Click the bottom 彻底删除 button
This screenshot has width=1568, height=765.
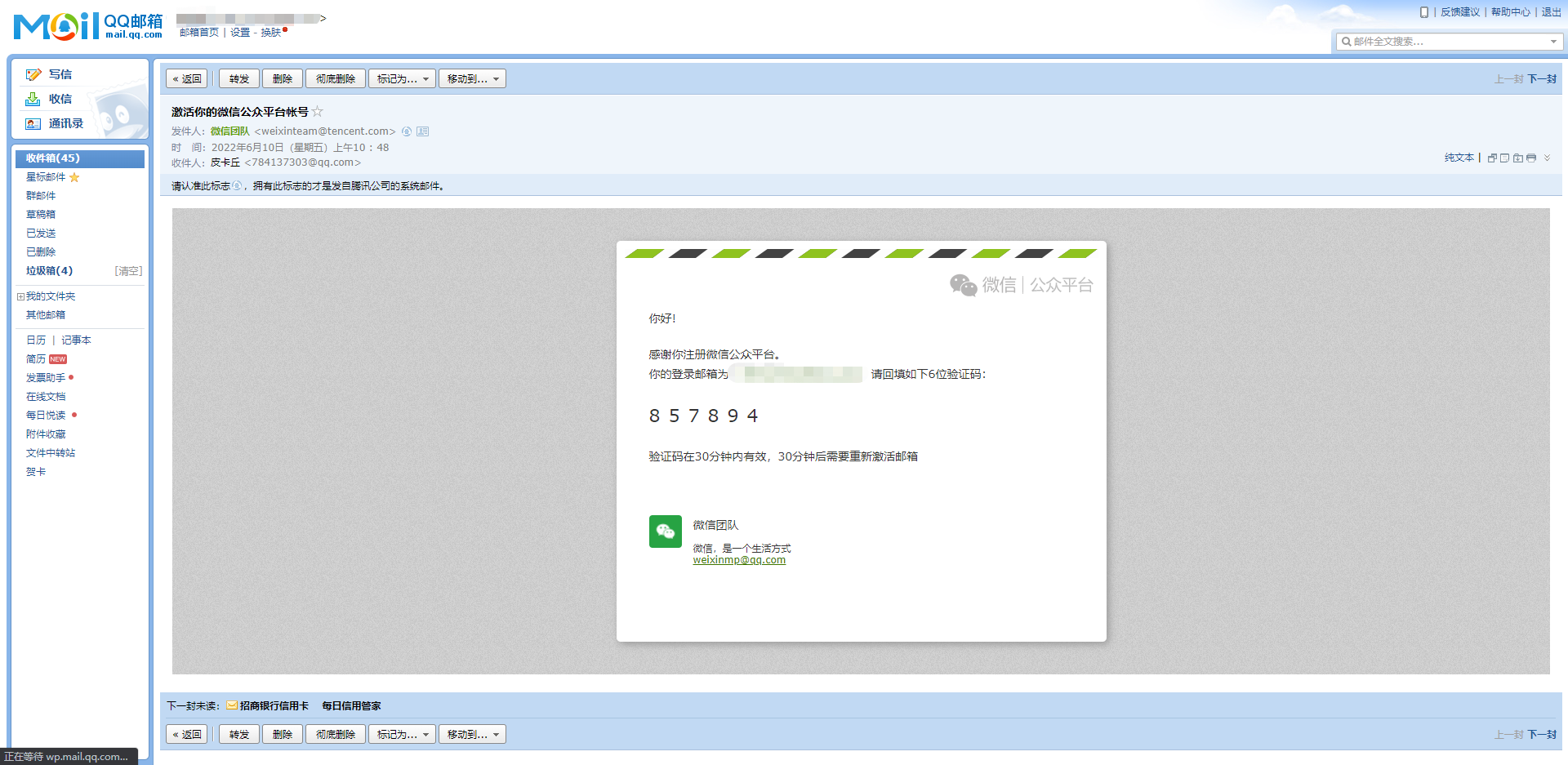(336, 734)
